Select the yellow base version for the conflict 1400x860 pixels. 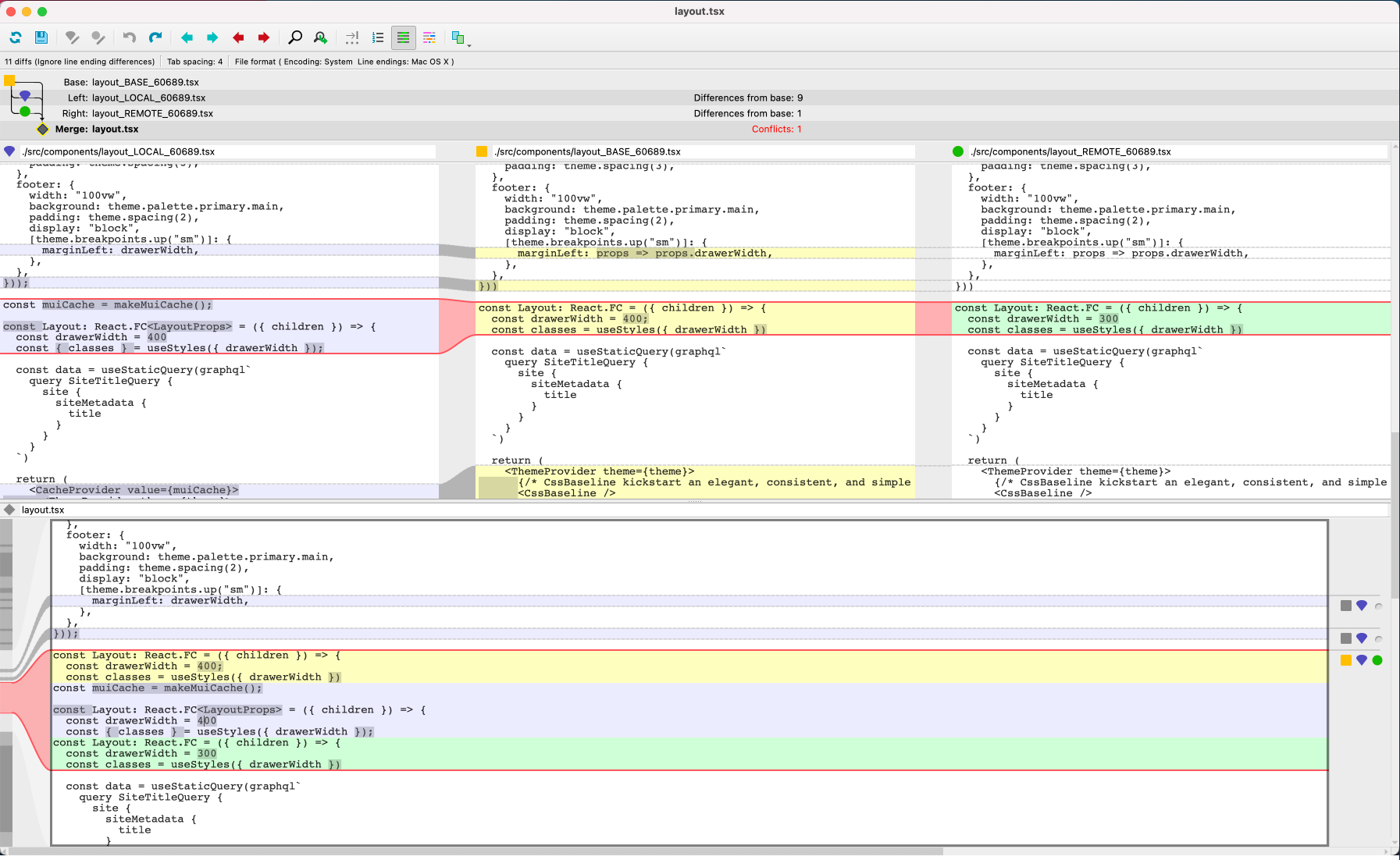click(1346, 660)
